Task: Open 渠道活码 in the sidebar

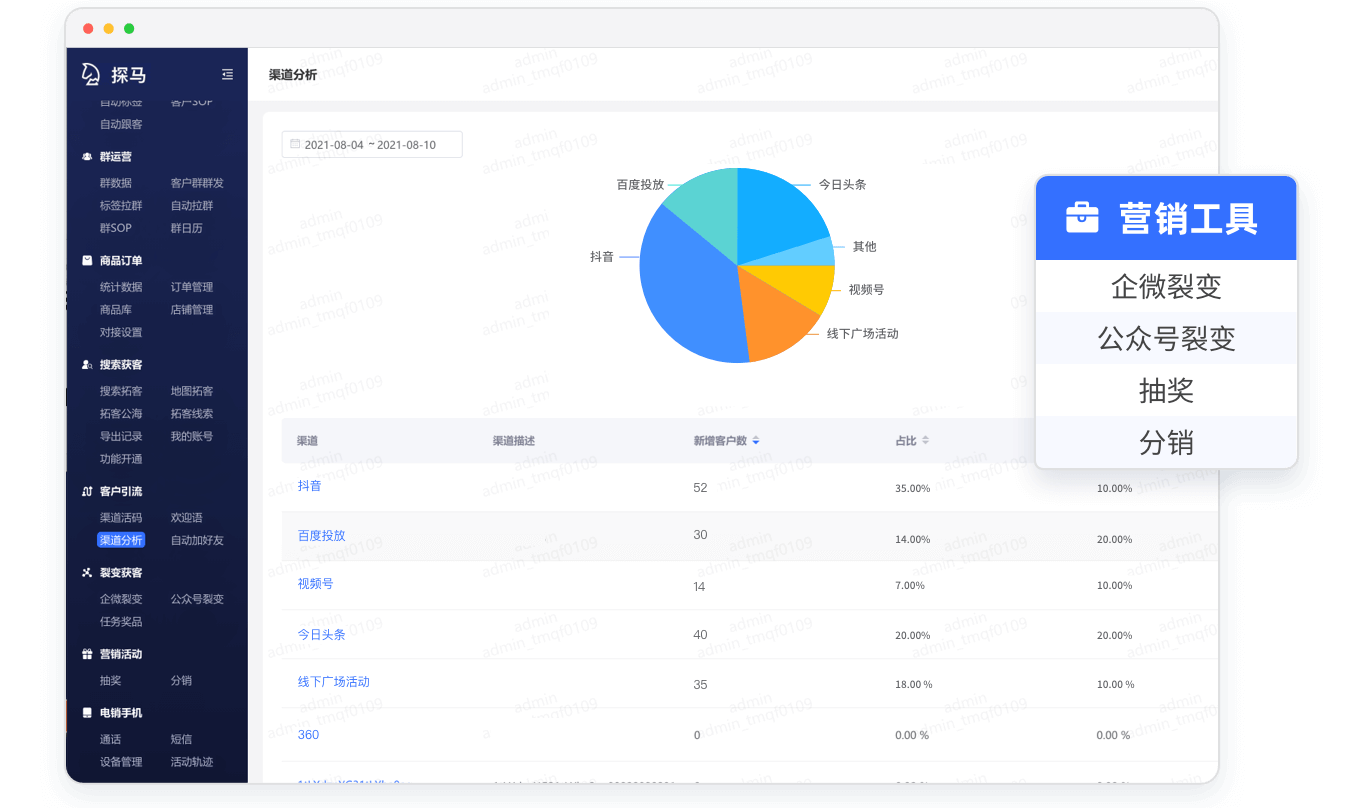Action: pos(121,518)
